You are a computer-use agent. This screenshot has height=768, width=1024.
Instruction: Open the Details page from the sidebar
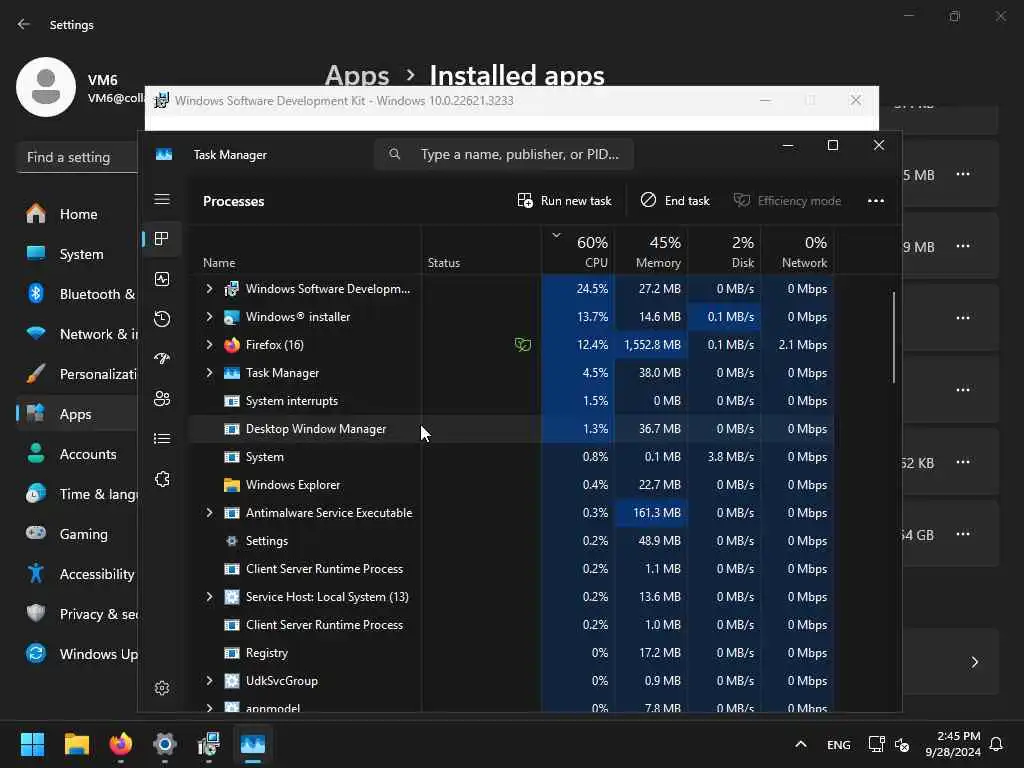(162, 438)
